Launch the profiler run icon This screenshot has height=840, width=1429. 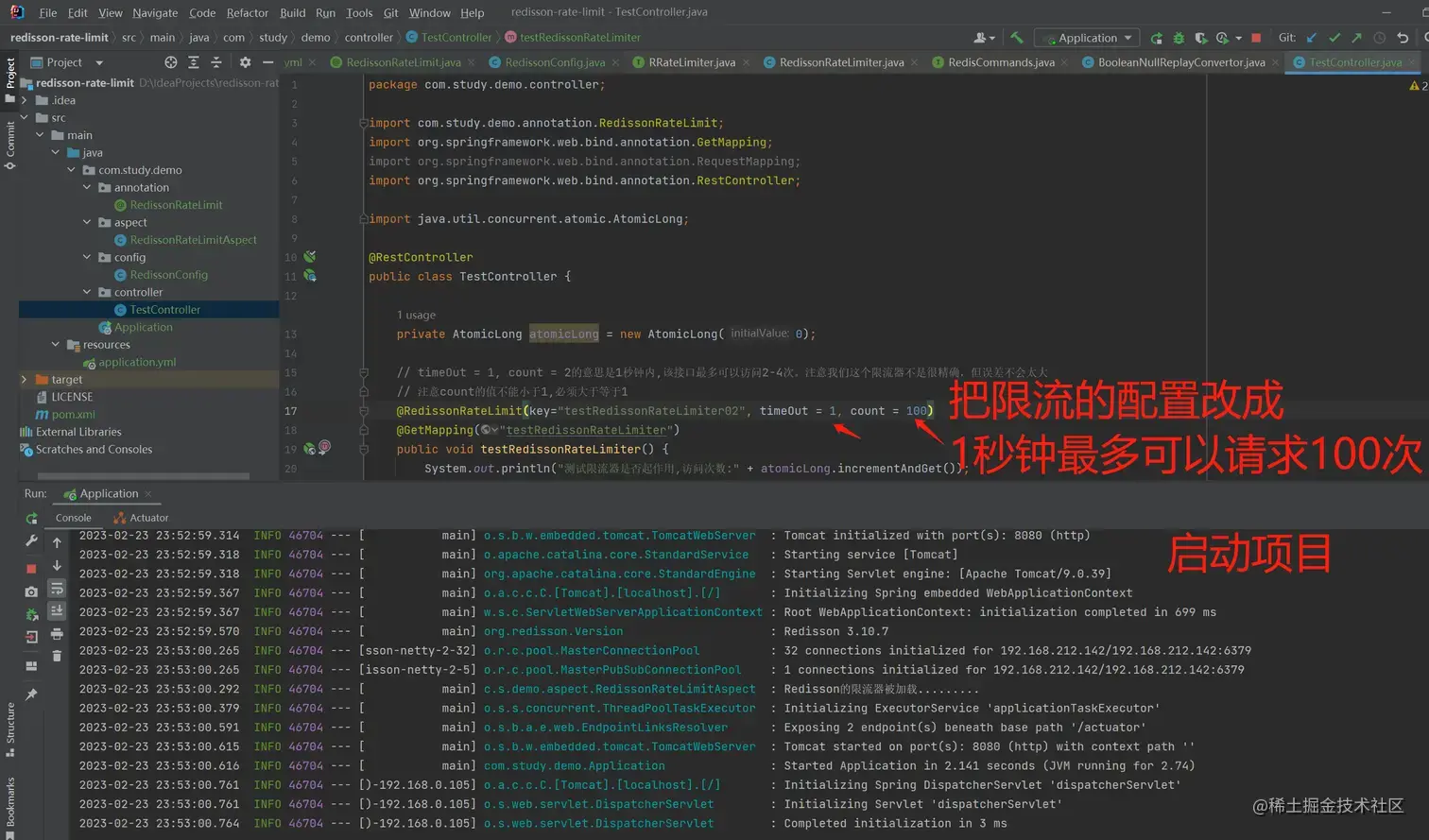coord(1222,38)
